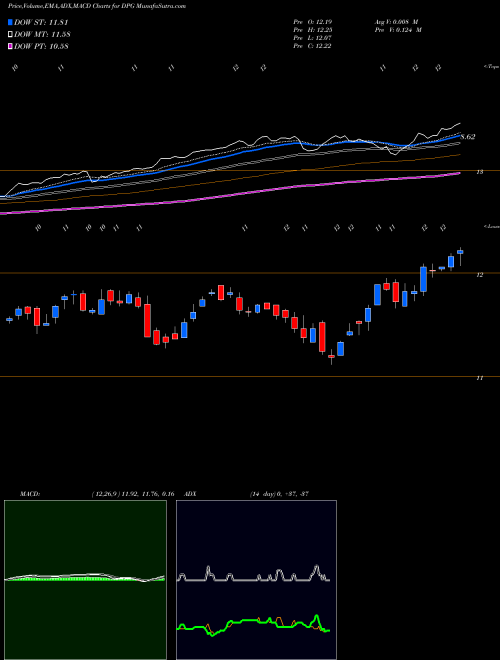Click the blue DOW ST legend swatch
Viewport: 500px width, 660px height.
[x=11, y=22]
